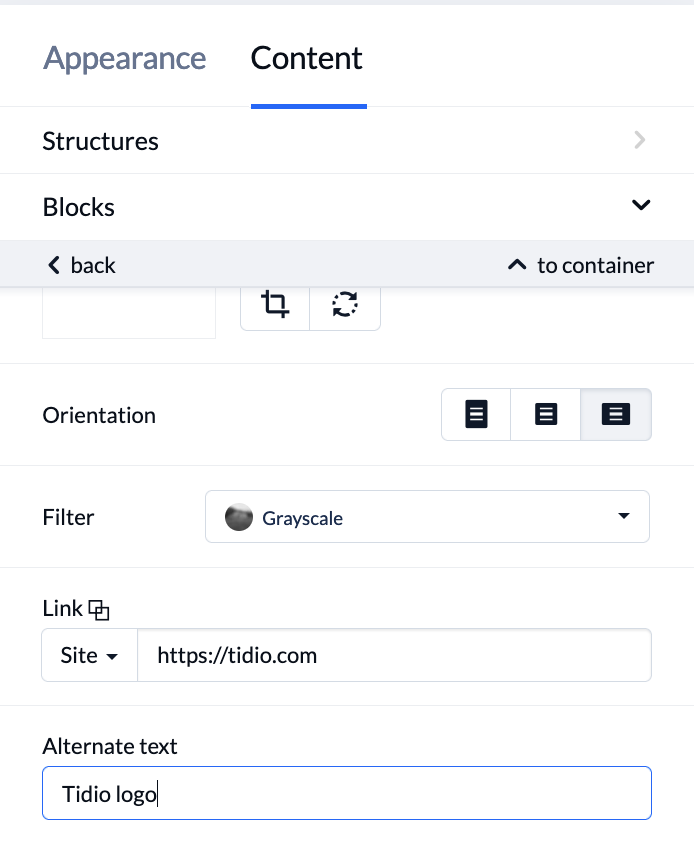Expand the Structures section
Viewport: 694px width, 844px height.
click(x=347, y=140)
